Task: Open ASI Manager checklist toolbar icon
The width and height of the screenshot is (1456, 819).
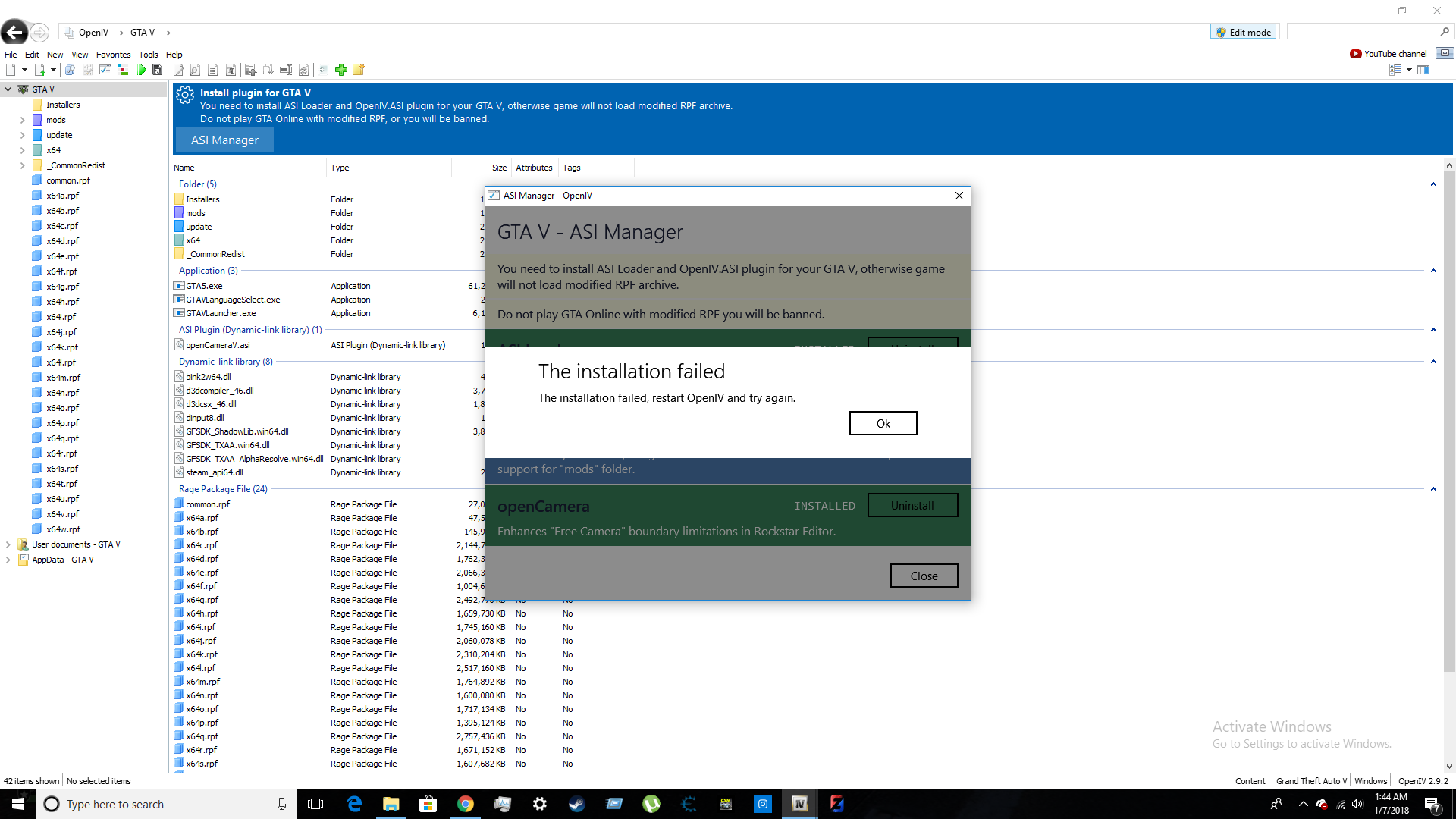Action: click(105, 70)
